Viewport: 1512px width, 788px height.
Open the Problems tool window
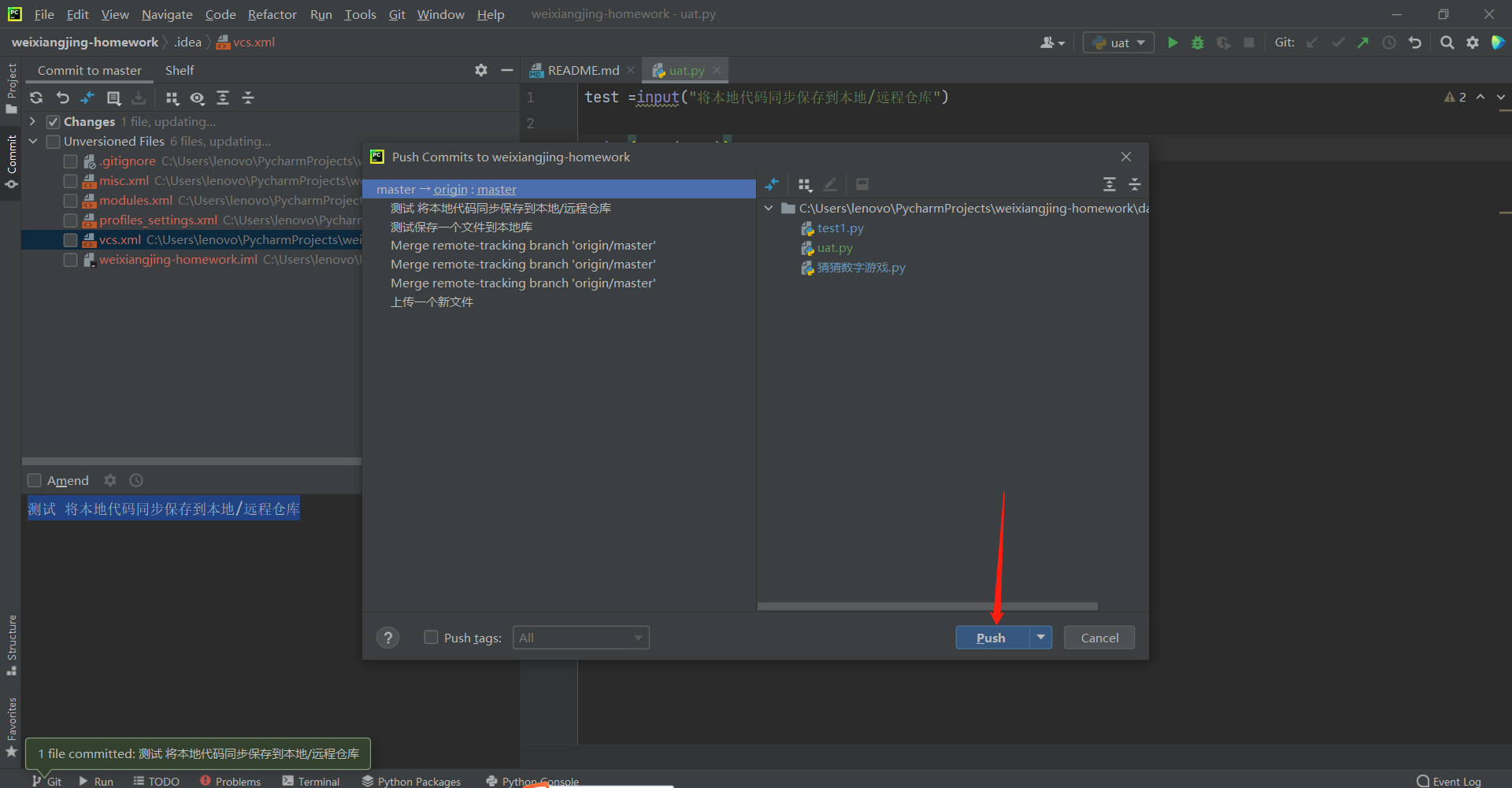(230, 781)
